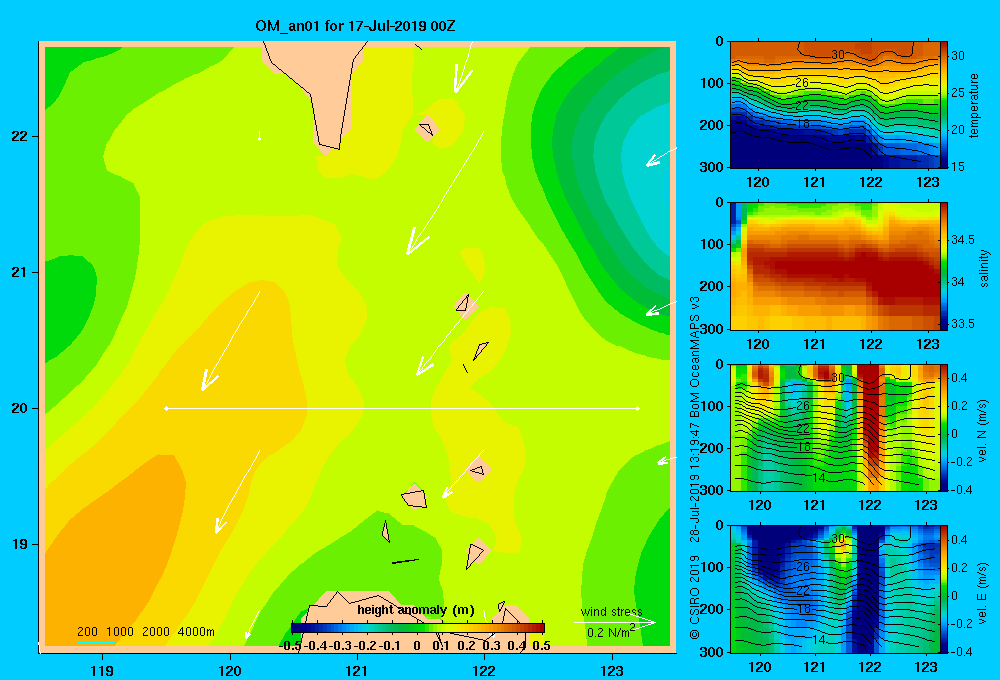Click the 14 contour label in vel. N panel

(819, 477)
